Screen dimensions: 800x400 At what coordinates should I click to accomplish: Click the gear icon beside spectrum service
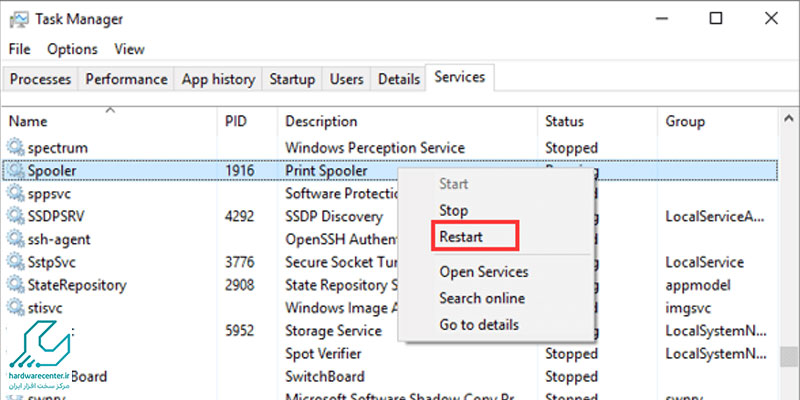[x=15, y=148]
